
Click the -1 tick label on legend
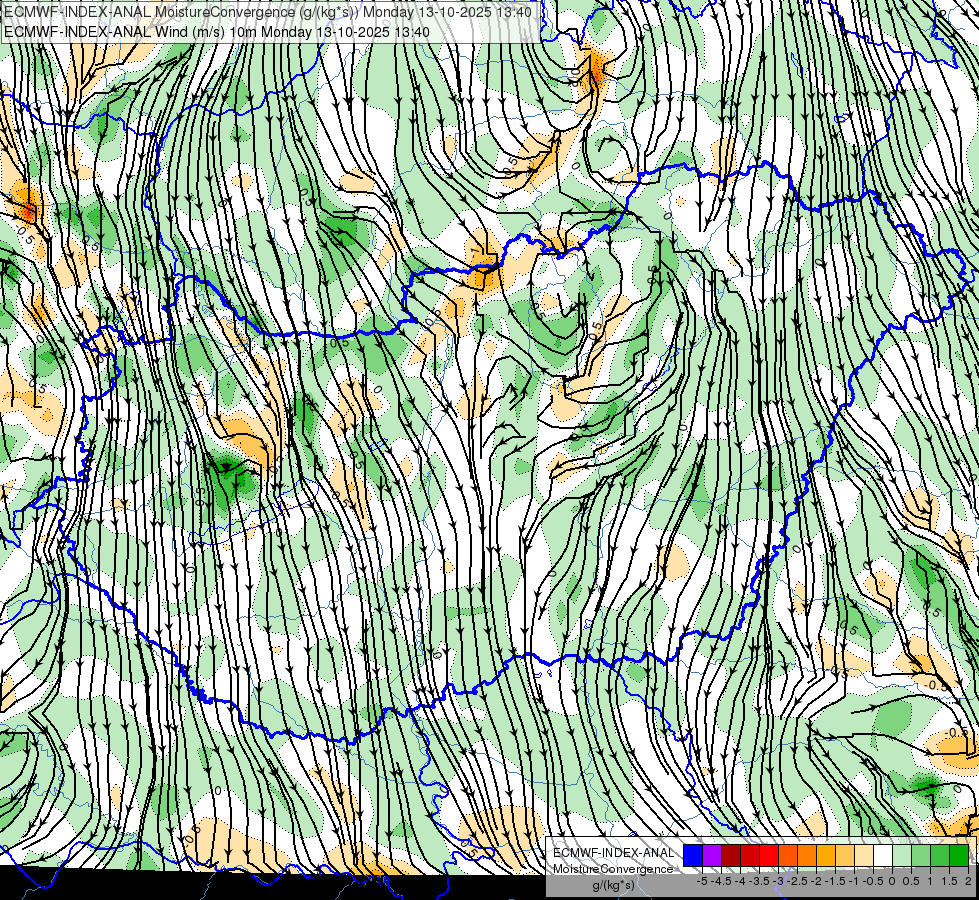tap(854, 881)
